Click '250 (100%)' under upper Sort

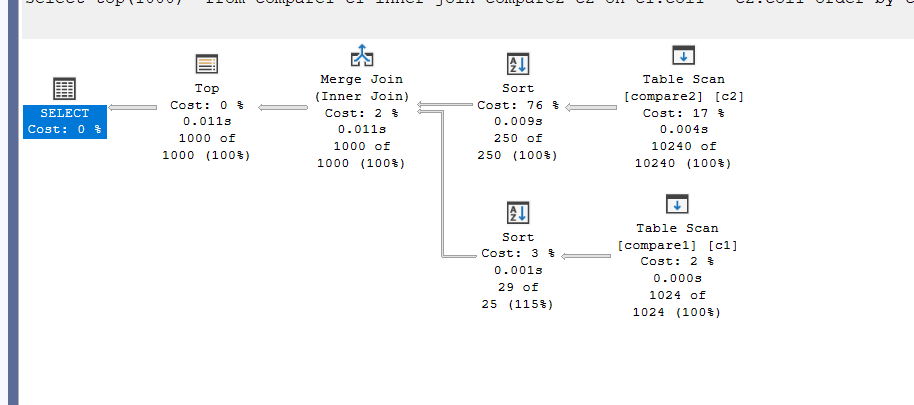coord(518,156)
